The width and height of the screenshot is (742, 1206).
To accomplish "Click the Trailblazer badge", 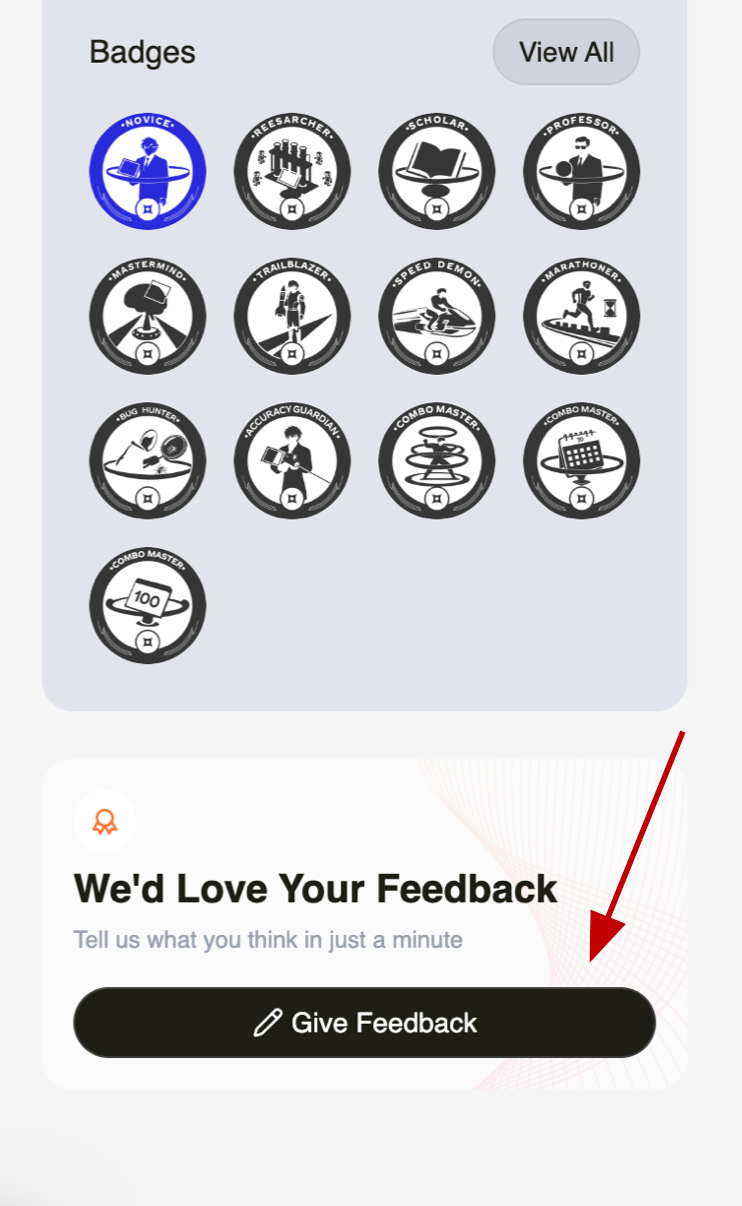I will coord(292,316).
